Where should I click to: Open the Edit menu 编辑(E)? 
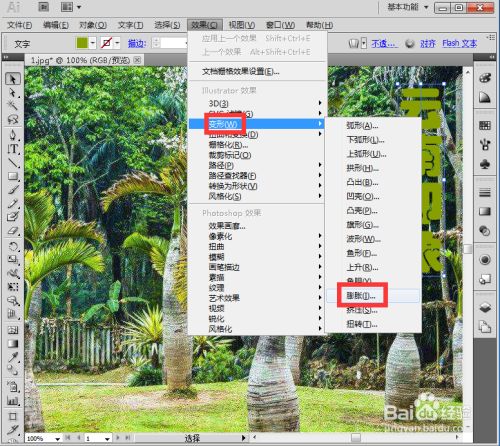56,25
